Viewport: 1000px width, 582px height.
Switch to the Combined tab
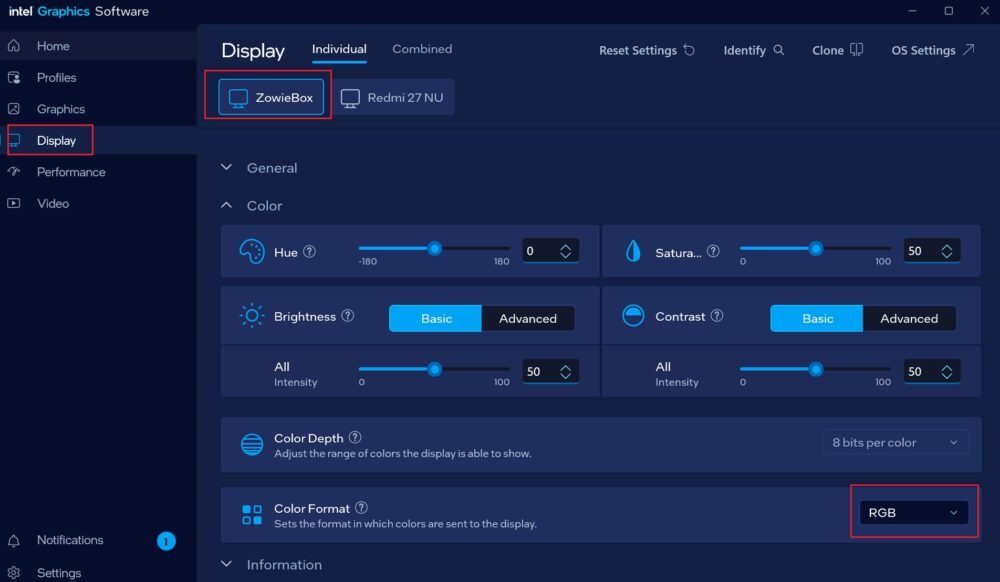[x=422, y=49]
